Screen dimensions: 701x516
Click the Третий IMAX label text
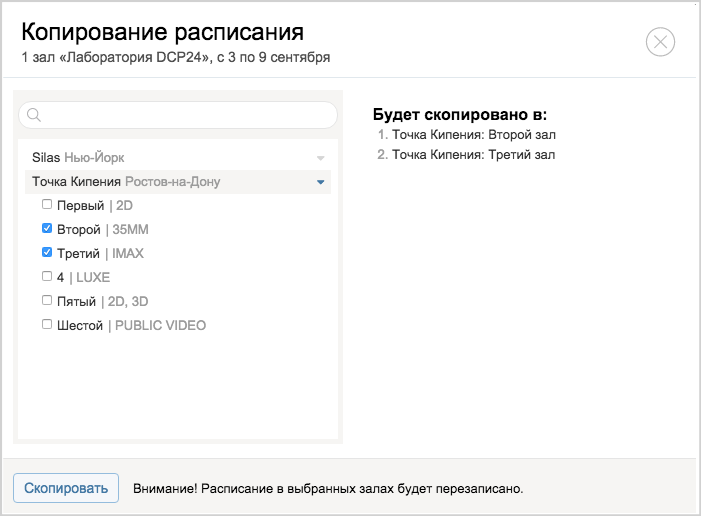[x=101, y=254]
